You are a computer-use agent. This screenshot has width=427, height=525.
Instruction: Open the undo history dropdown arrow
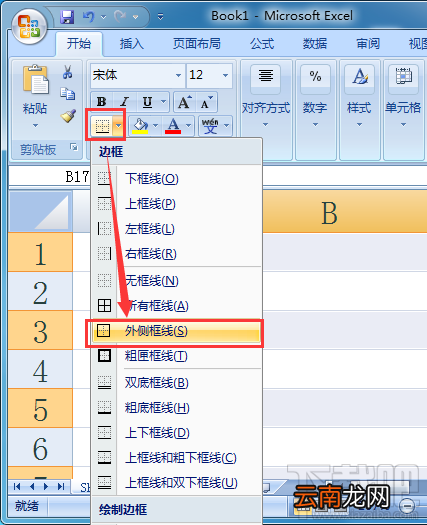(x=103, y=17)
